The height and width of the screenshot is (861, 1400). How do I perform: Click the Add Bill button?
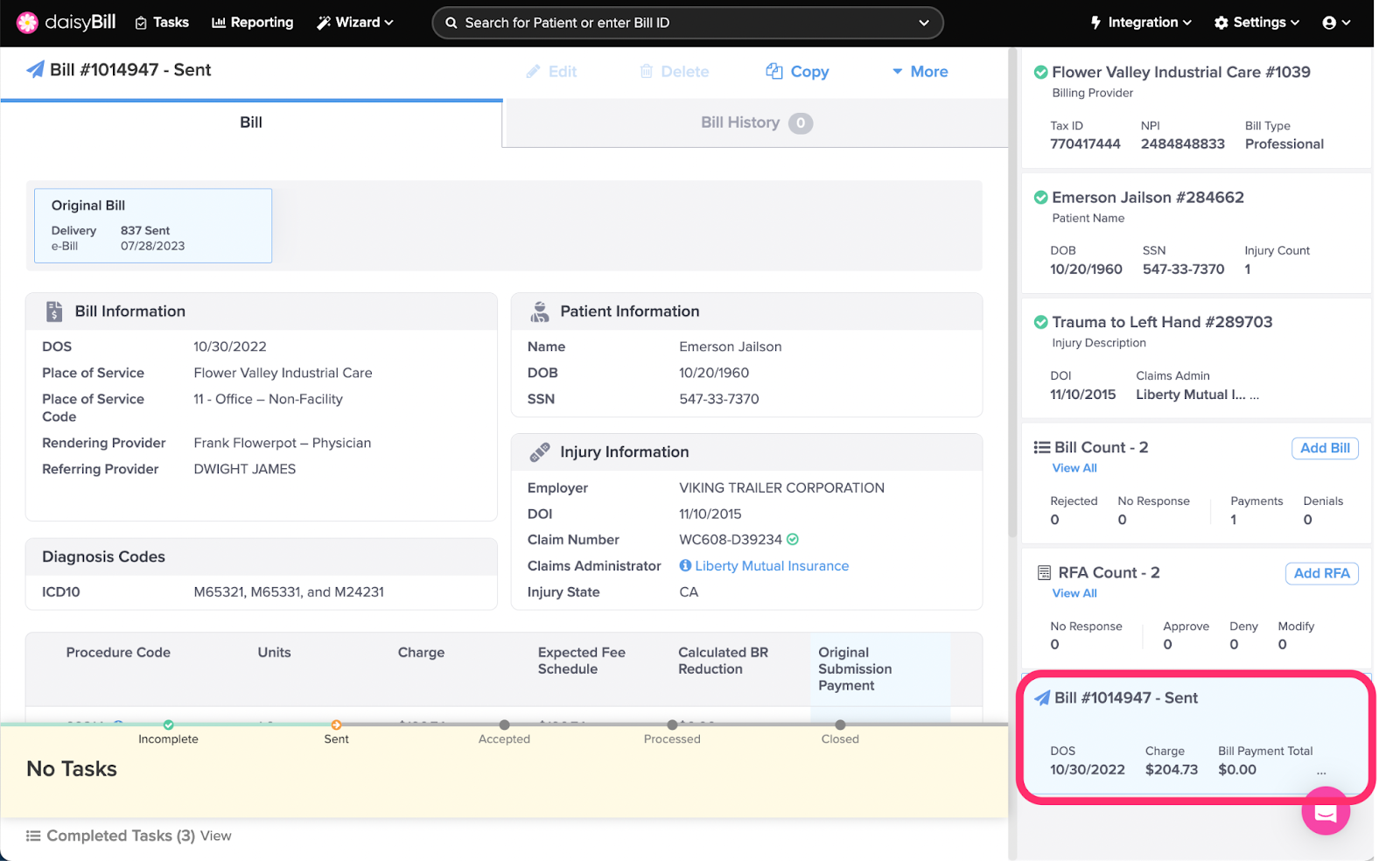tap(1324, 448)
